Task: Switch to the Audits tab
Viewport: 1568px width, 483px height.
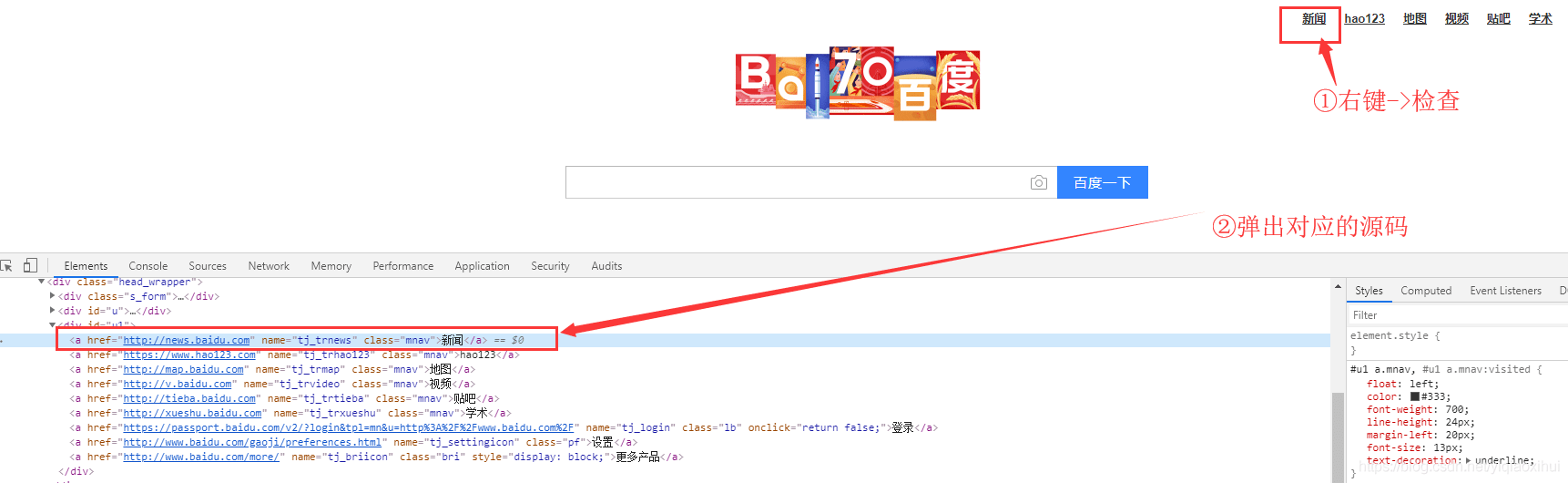Action: pyautogui.click(x=606, y=266)
